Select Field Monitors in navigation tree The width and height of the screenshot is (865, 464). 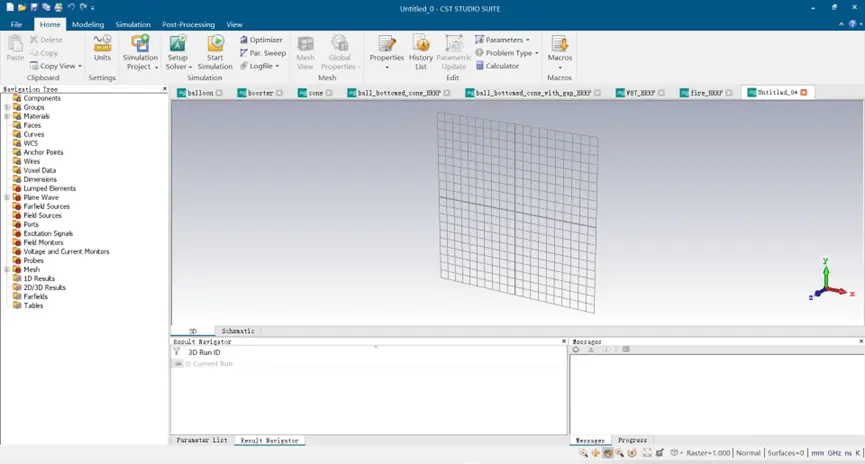(43, 242)
